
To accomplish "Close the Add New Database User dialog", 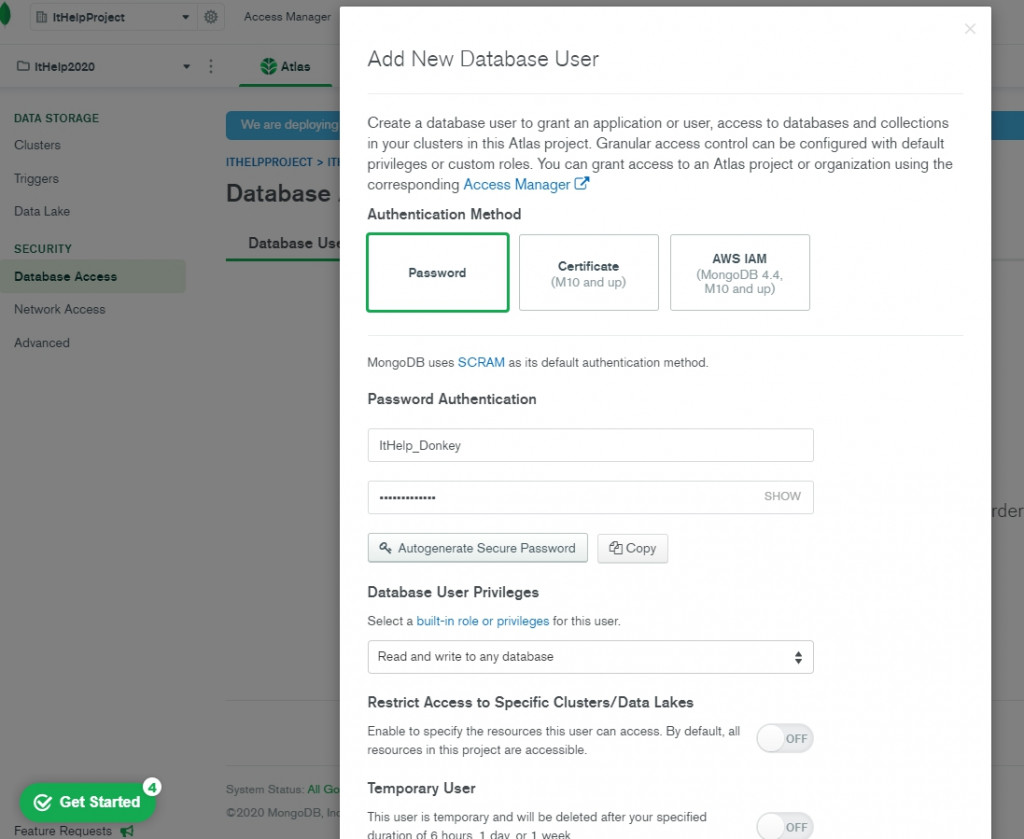I will click(x=970, y=29).
